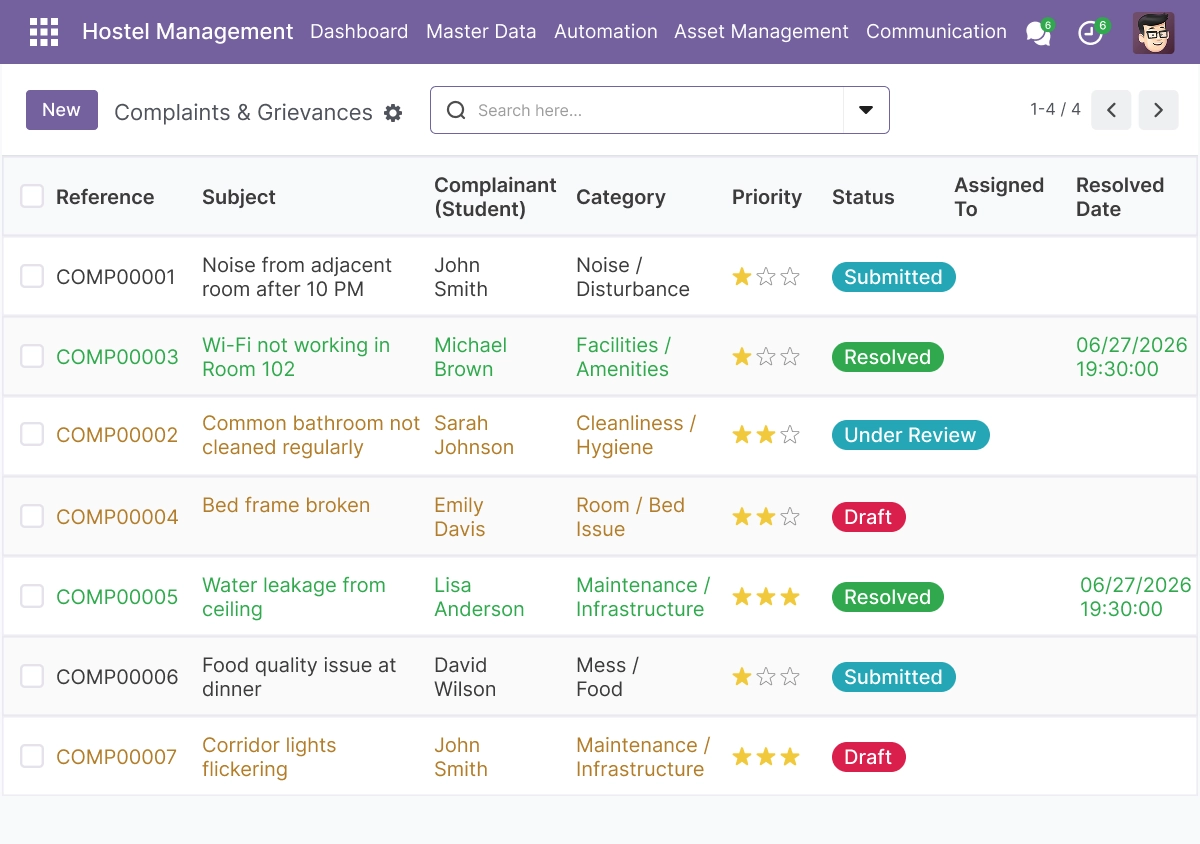This screenshot has height=844, width=1200.
Task: Click the Complaints & Grievances breadcrumb title
Action: (x=243, y=113)
